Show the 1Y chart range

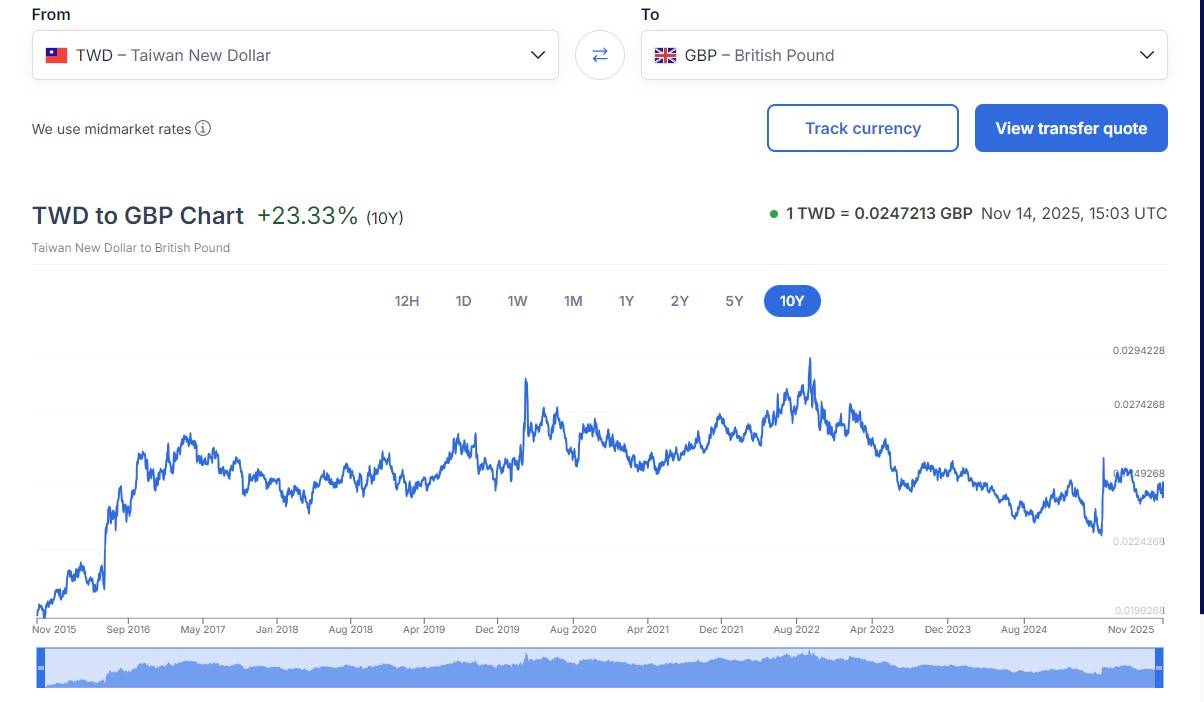626,301
